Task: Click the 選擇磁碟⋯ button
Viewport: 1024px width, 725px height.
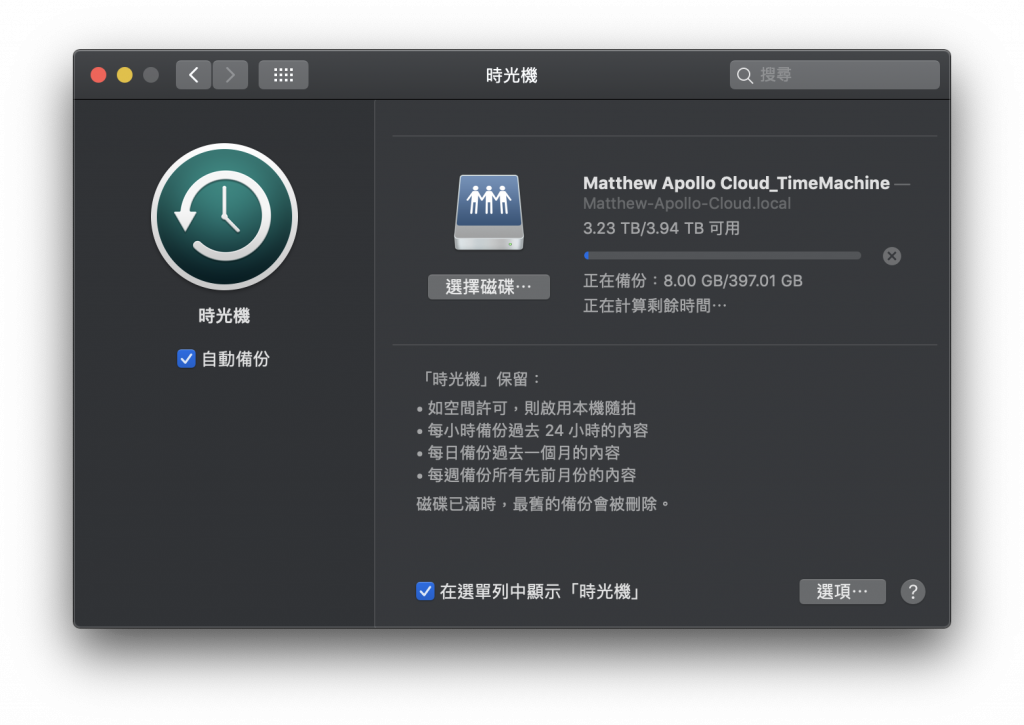Action: click(488, 287)
